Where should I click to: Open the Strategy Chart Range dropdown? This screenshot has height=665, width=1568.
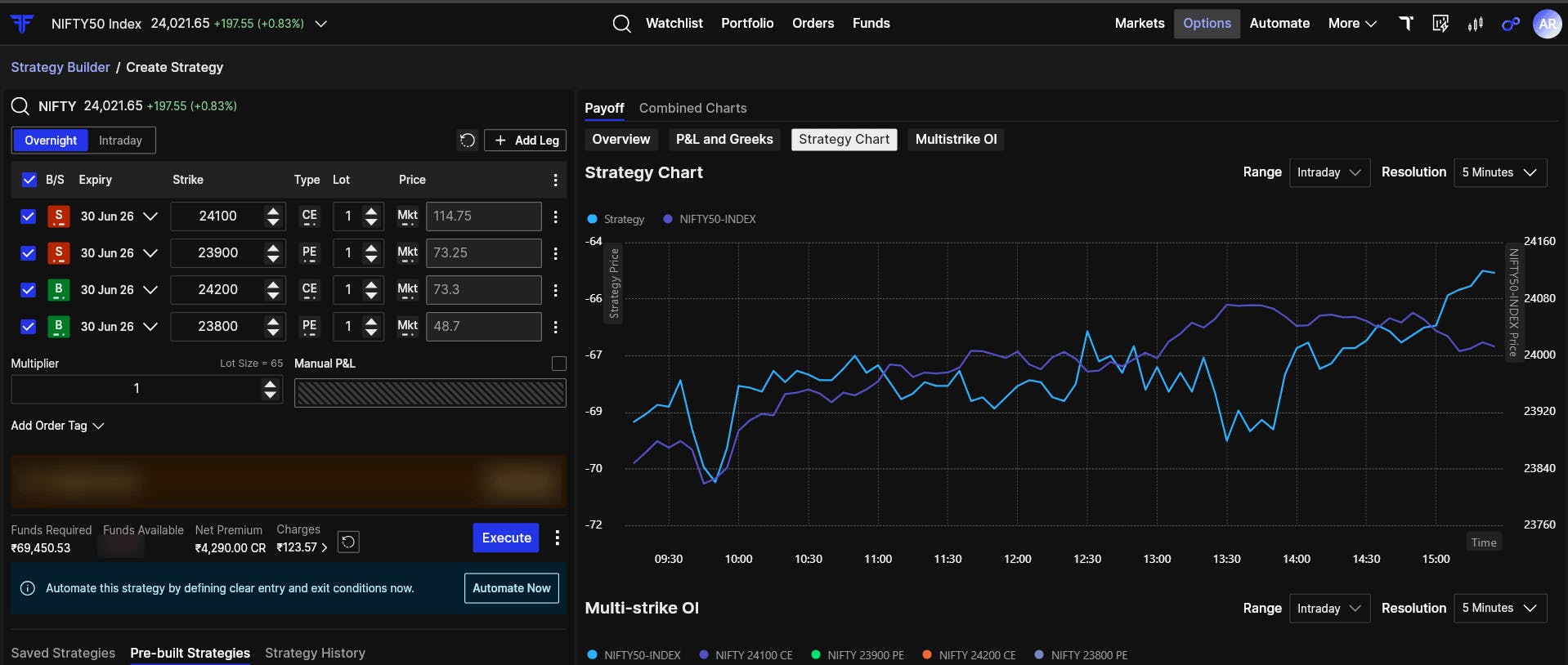pos(1329,172)
